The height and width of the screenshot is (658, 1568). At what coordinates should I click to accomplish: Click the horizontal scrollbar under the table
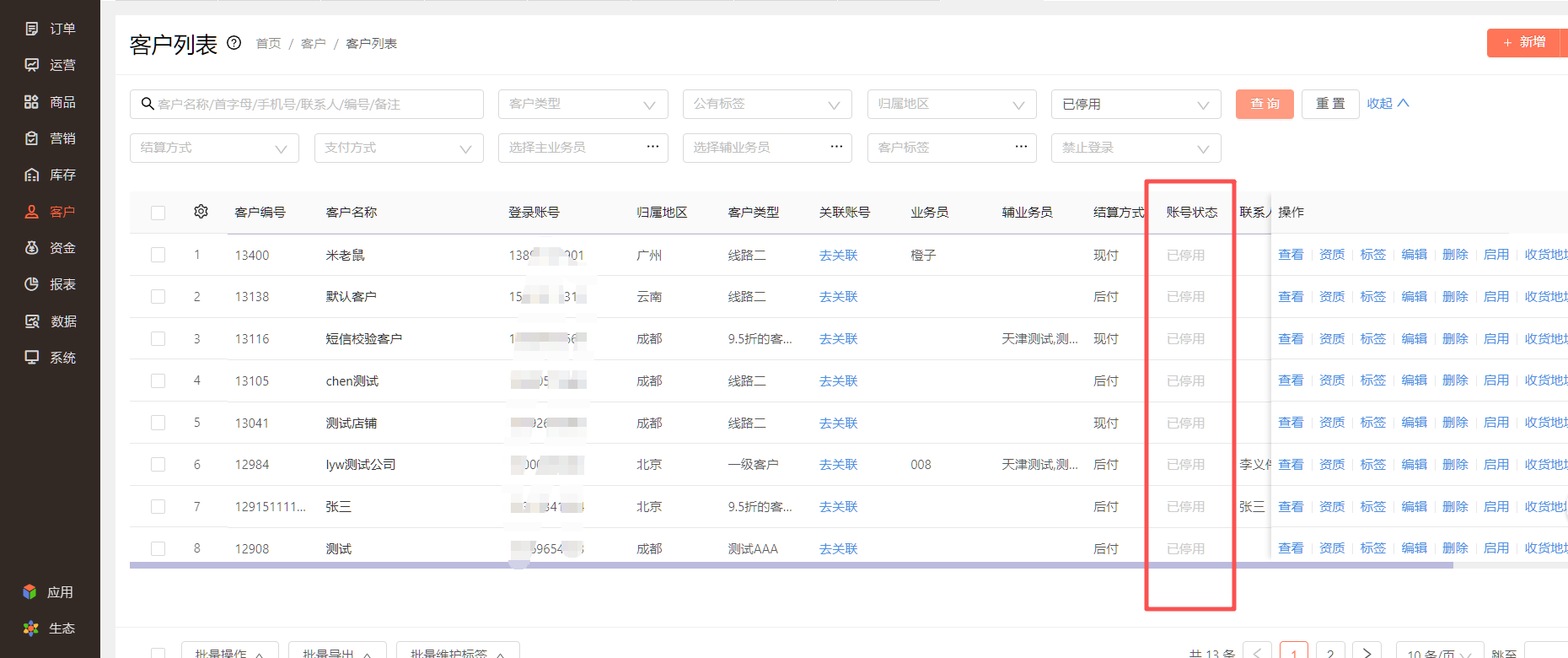tap(792, 565)
